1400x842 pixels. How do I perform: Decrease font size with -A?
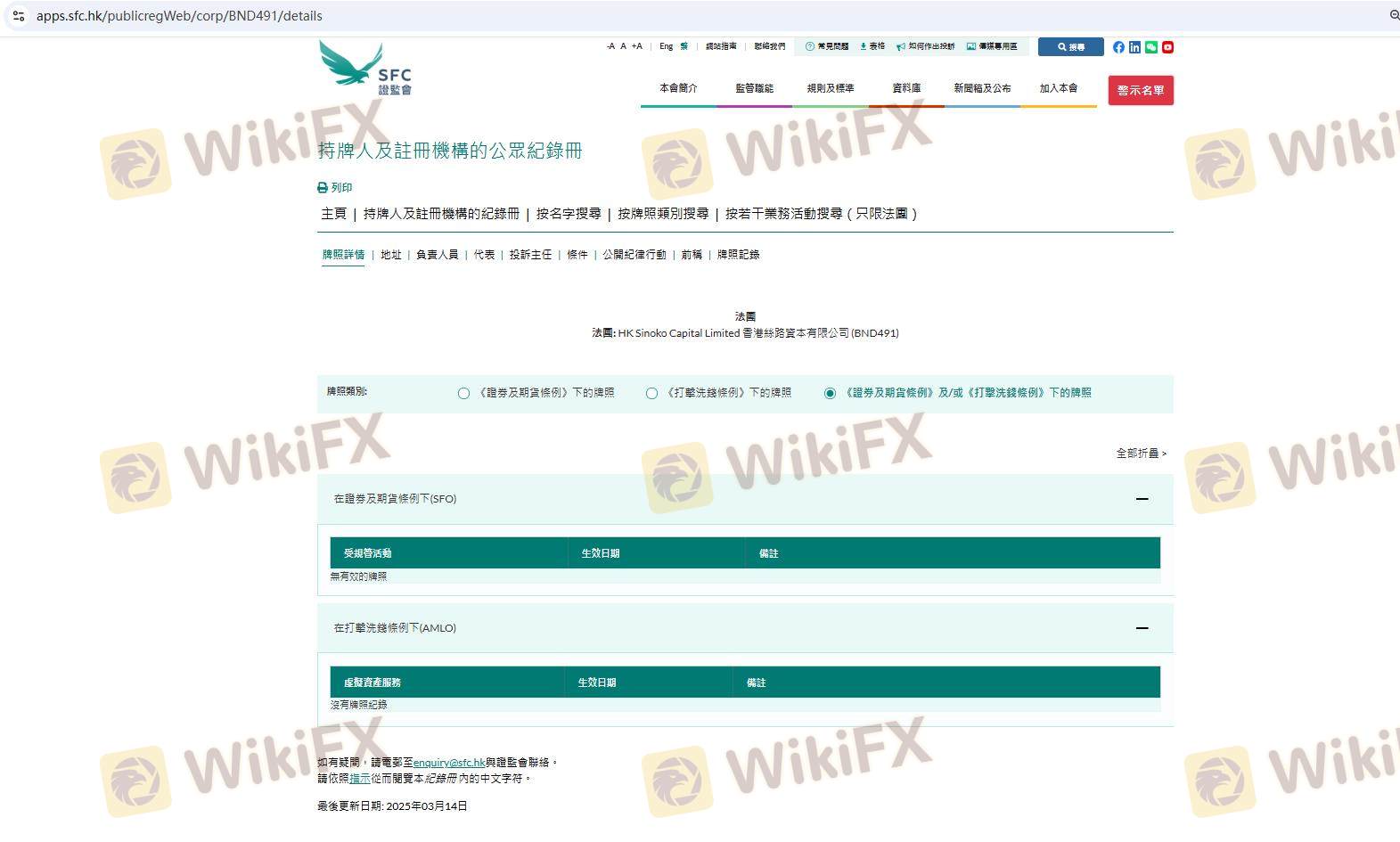coord(610,46)
